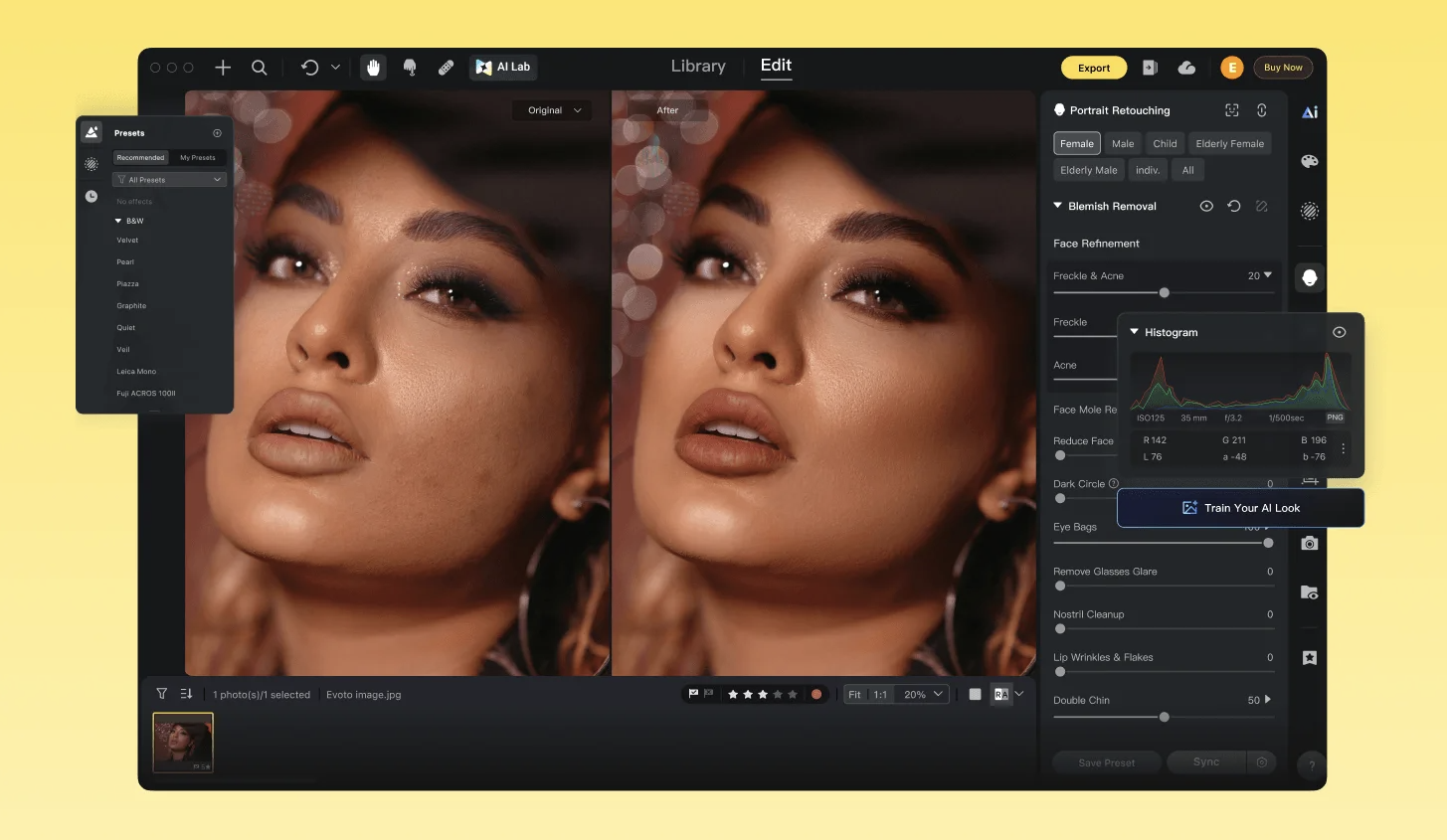Expand the Freckle & Acne value arrow
1447x840 pixels.
(1268, 275)
